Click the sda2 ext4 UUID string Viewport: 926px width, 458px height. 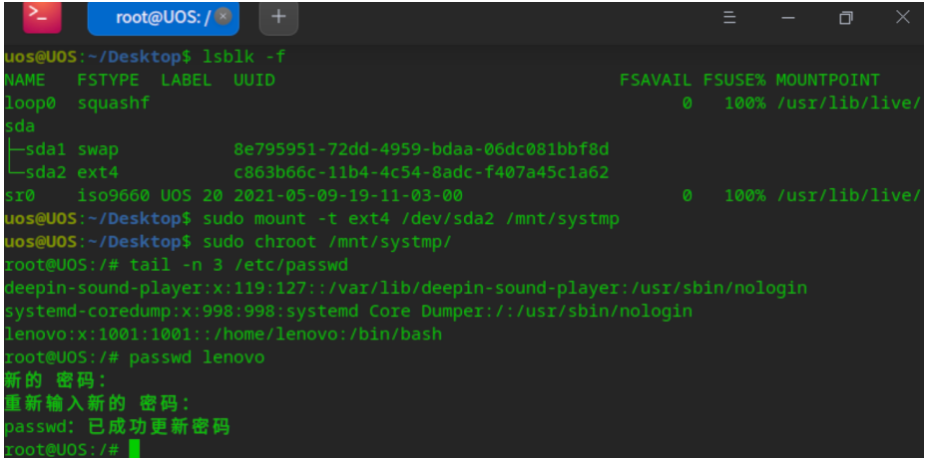[x=421, y=173]
